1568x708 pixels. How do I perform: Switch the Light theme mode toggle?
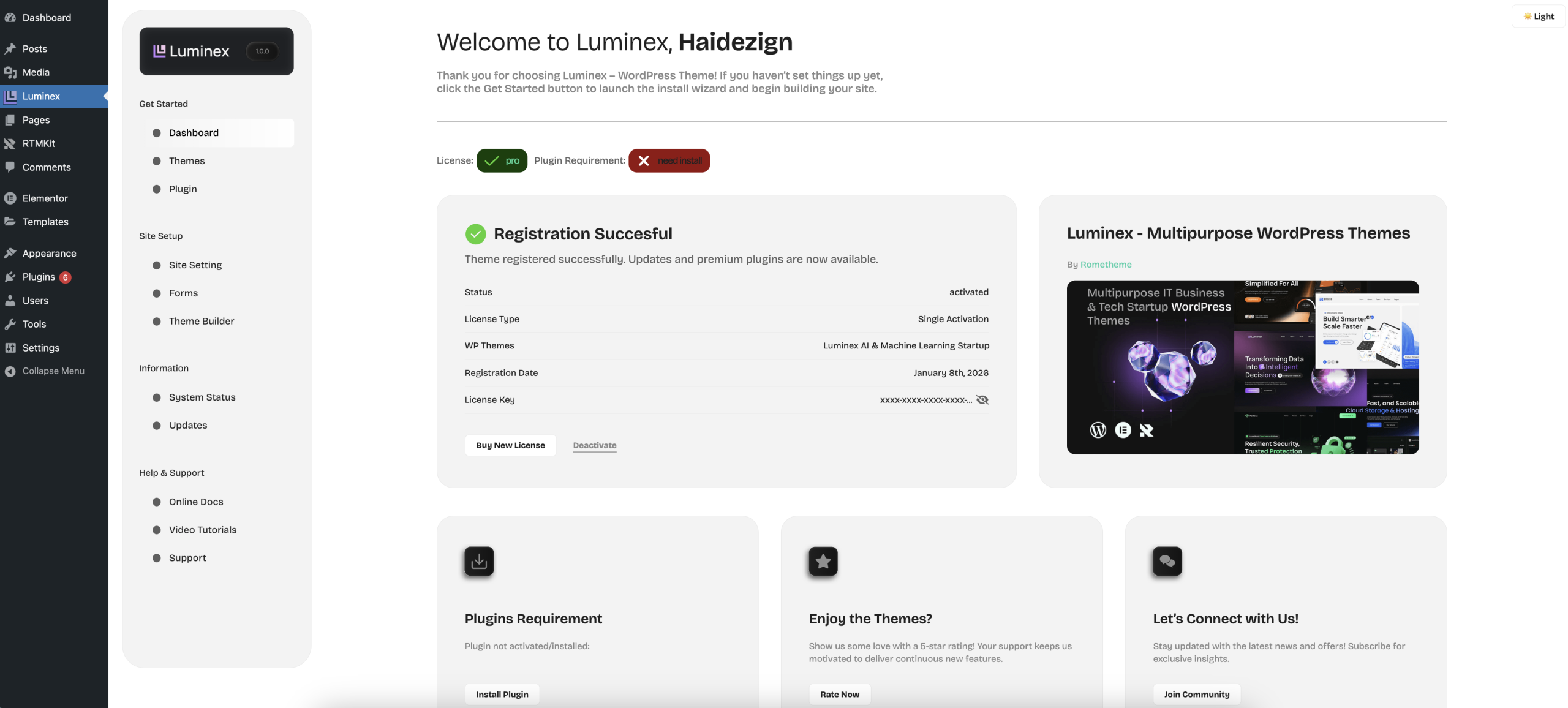pos(1539,16)
